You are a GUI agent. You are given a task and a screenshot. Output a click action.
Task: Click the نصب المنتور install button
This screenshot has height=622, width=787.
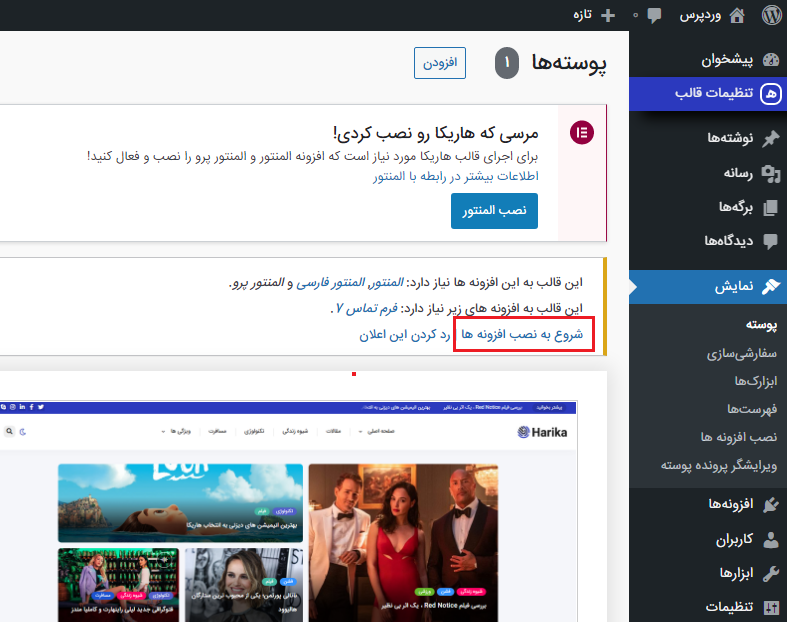(x=494, y=211)
